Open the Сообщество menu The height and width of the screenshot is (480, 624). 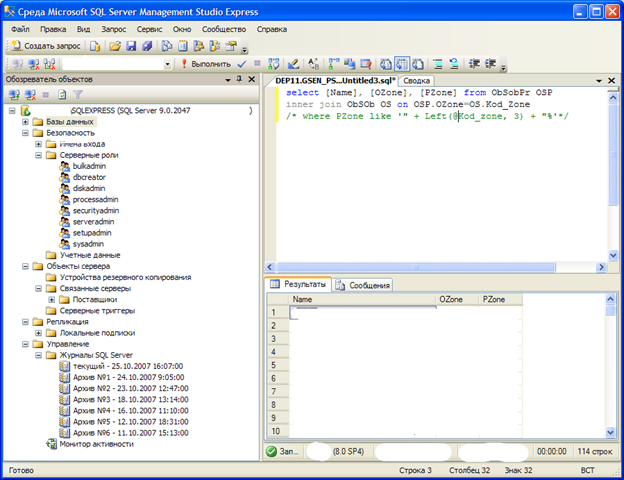pos(224,29)
